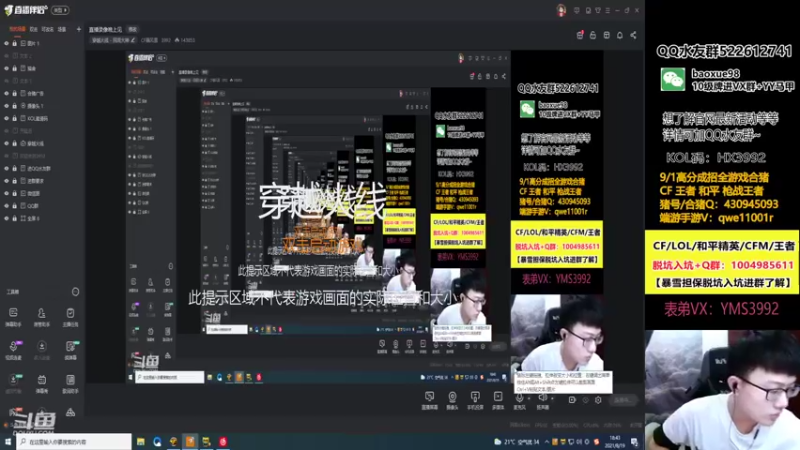Click the plus icon to add a scene

pos(79,29)
